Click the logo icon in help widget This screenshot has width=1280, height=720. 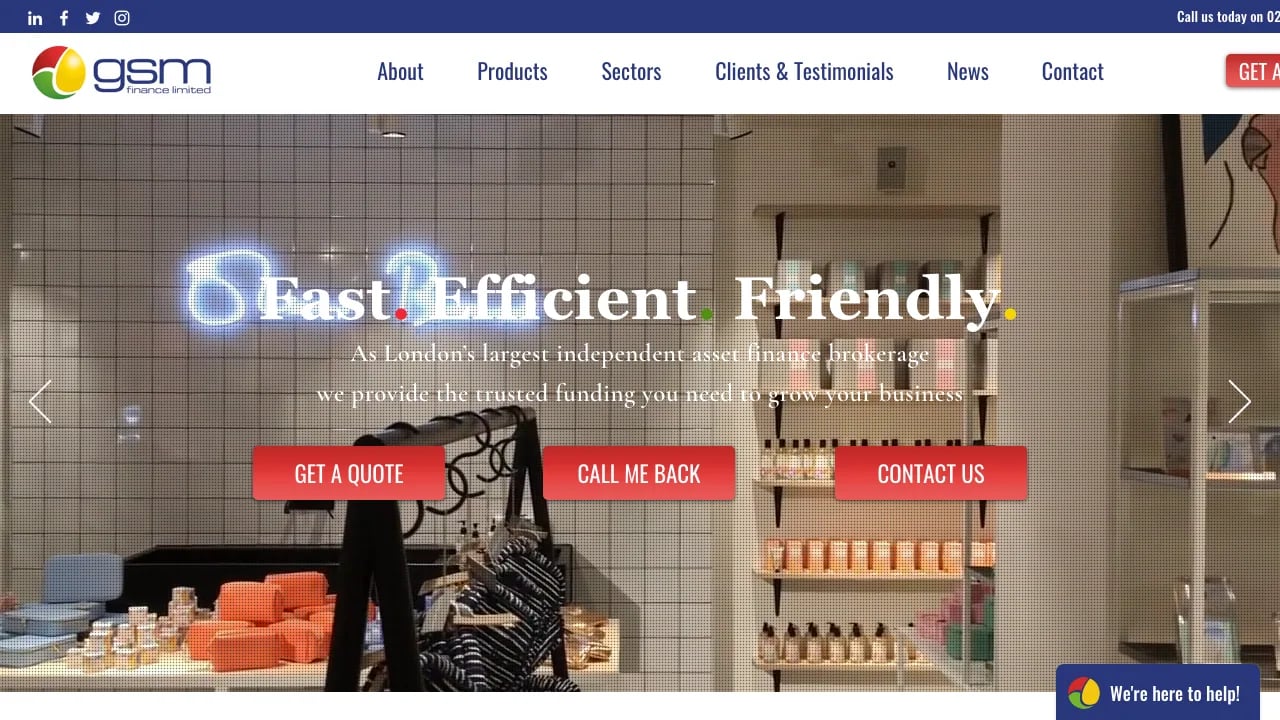click(x=1084, y=693)
